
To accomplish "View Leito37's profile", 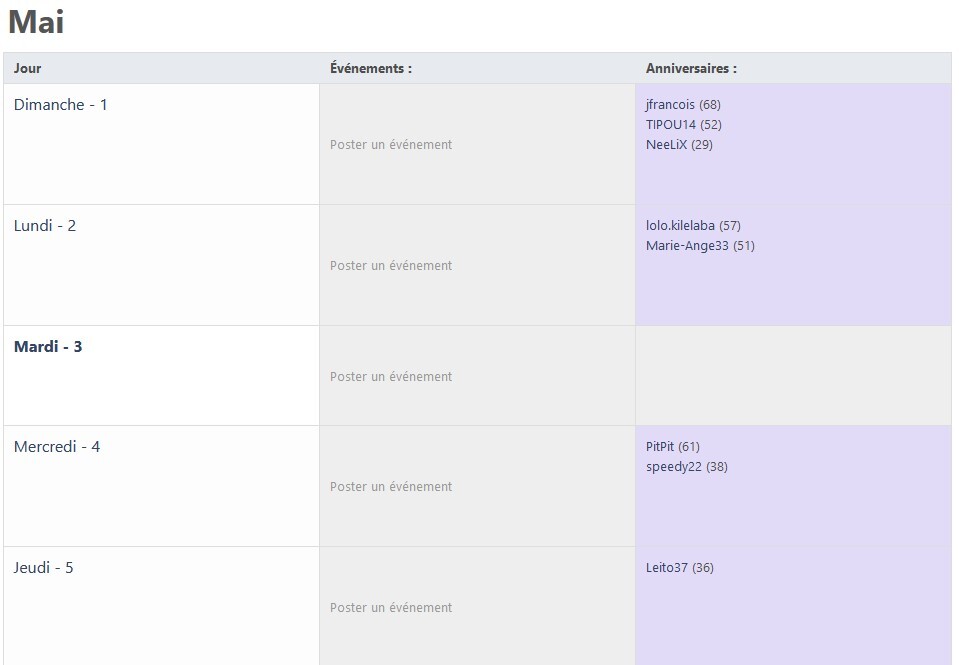I will pyautogui.click(x=667, y=568).
